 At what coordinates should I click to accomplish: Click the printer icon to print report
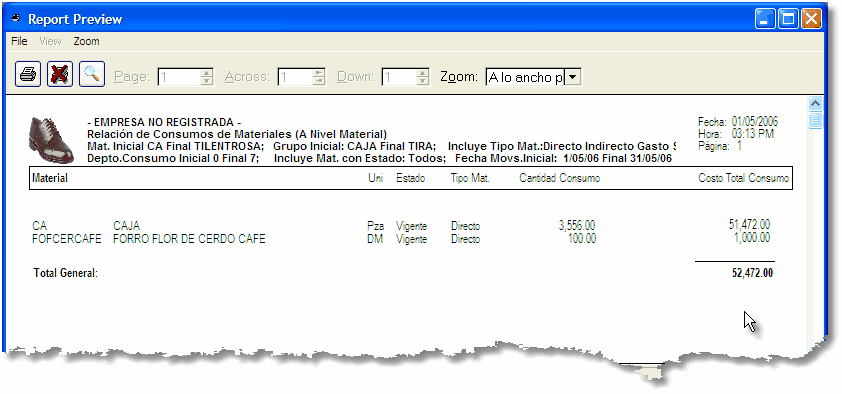[28, 74]
